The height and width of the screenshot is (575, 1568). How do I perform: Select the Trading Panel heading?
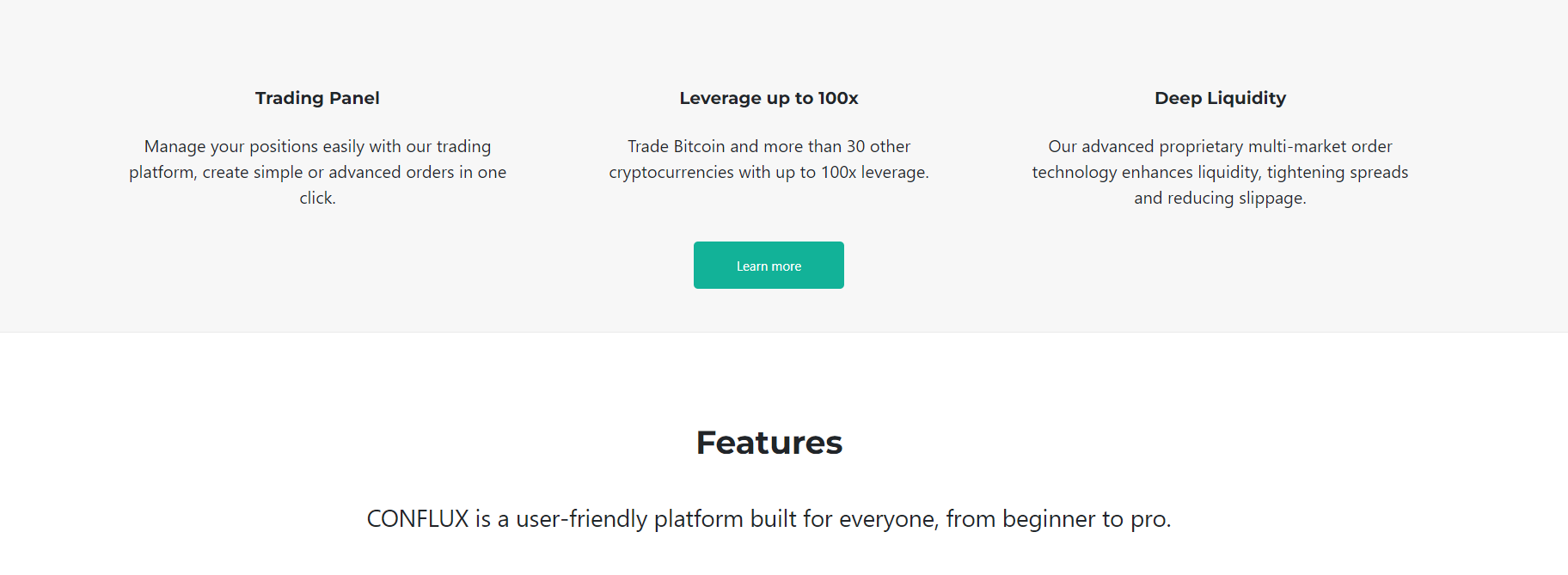[317, 98]
